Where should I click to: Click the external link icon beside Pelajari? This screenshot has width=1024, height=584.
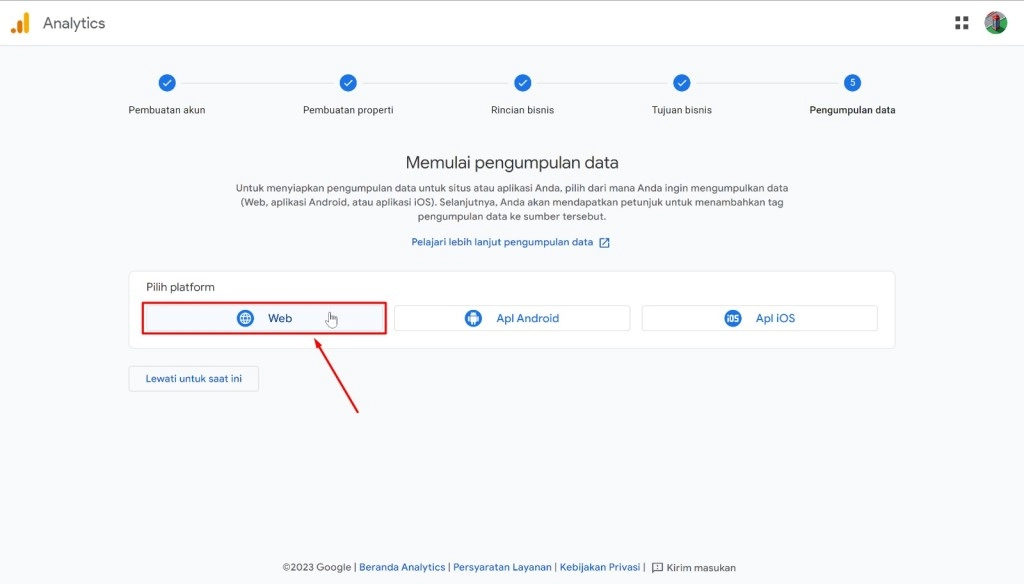(604, 242)
